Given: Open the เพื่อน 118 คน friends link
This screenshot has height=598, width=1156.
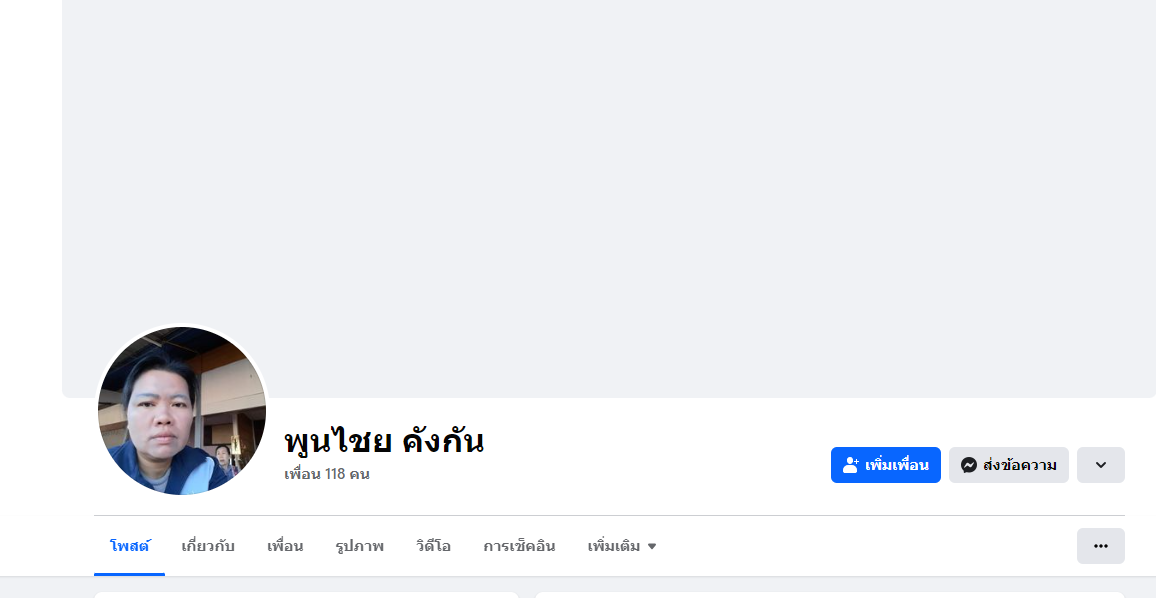Looking at the screenshot, I should 327,474.
